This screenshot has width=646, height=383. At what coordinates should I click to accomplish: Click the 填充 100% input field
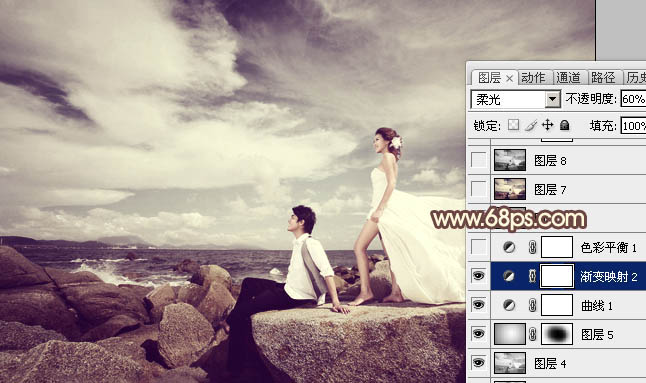coord(633,126)
